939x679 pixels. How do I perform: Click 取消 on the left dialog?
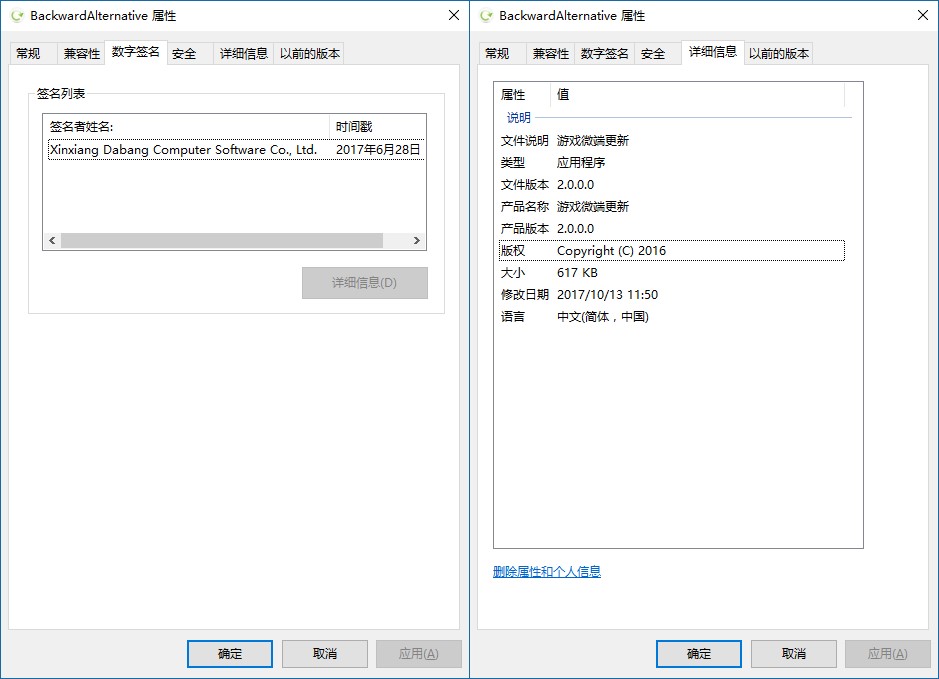[324, 653]
